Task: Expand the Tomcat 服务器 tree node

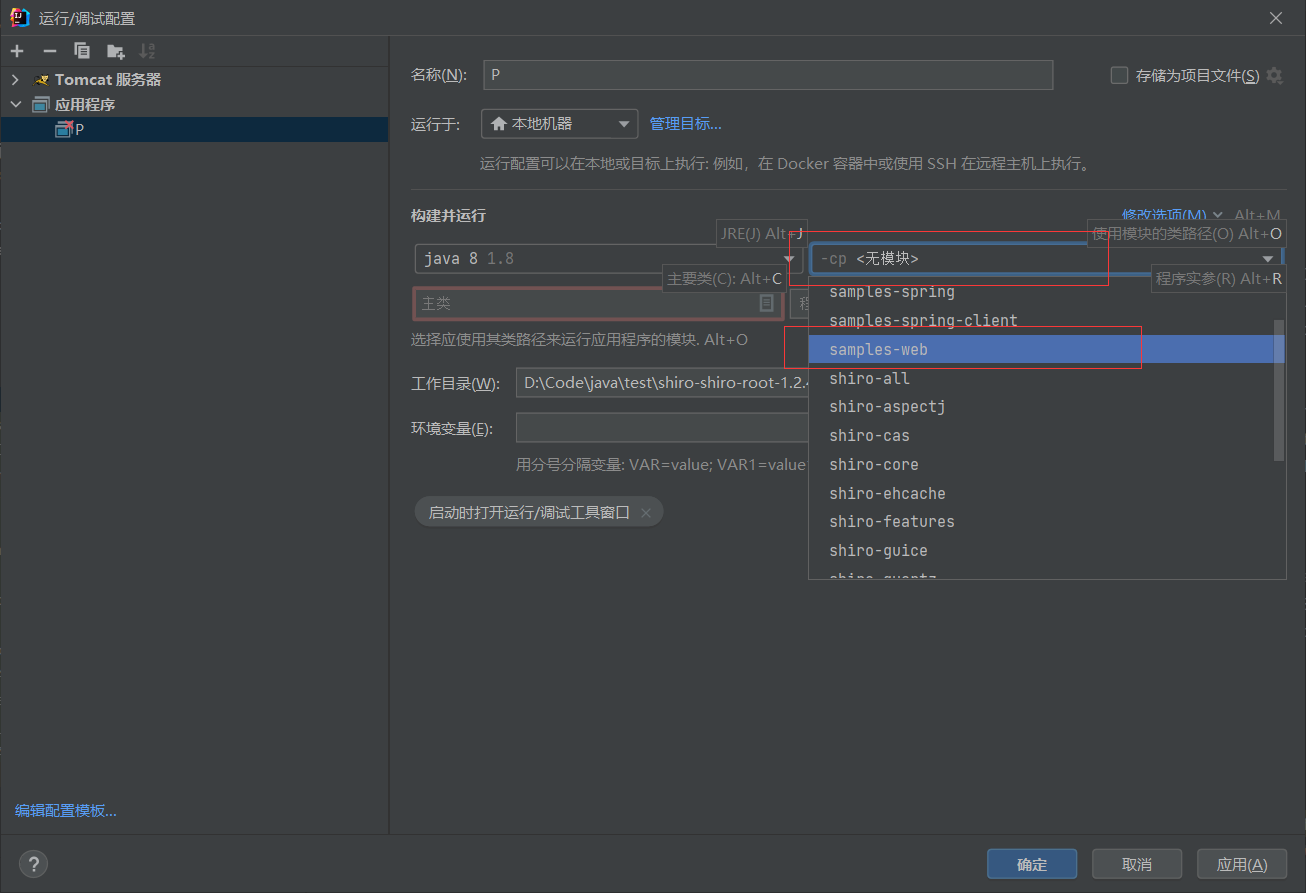Action: click(15, 80)
